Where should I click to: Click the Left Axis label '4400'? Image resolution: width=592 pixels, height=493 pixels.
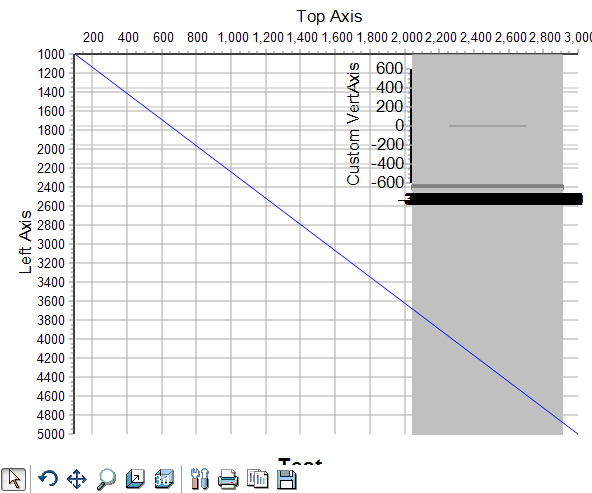pos(51,377)
